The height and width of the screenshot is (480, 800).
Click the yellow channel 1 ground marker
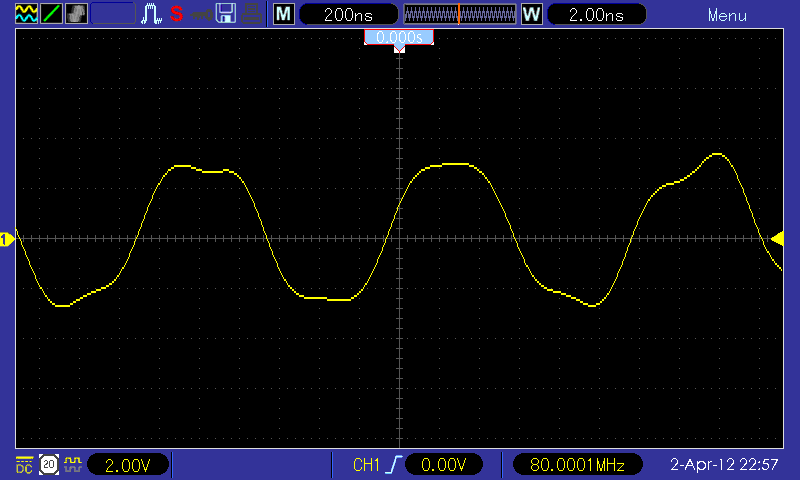7,239
